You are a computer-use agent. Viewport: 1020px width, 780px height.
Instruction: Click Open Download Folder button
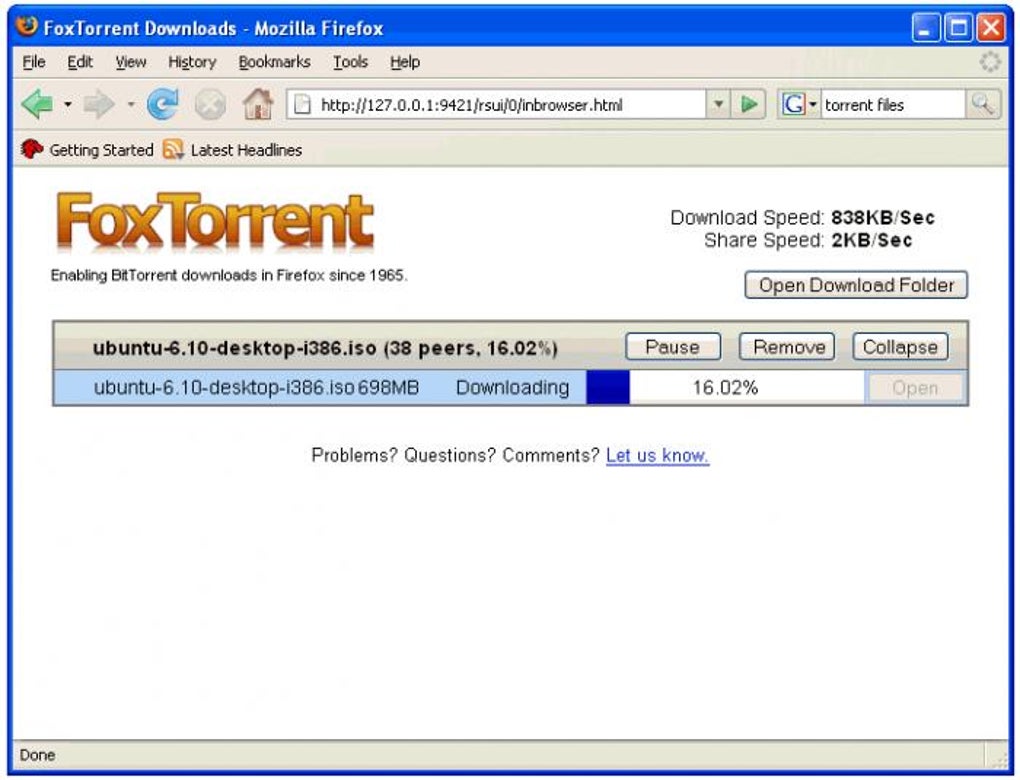tap(856, 285)
